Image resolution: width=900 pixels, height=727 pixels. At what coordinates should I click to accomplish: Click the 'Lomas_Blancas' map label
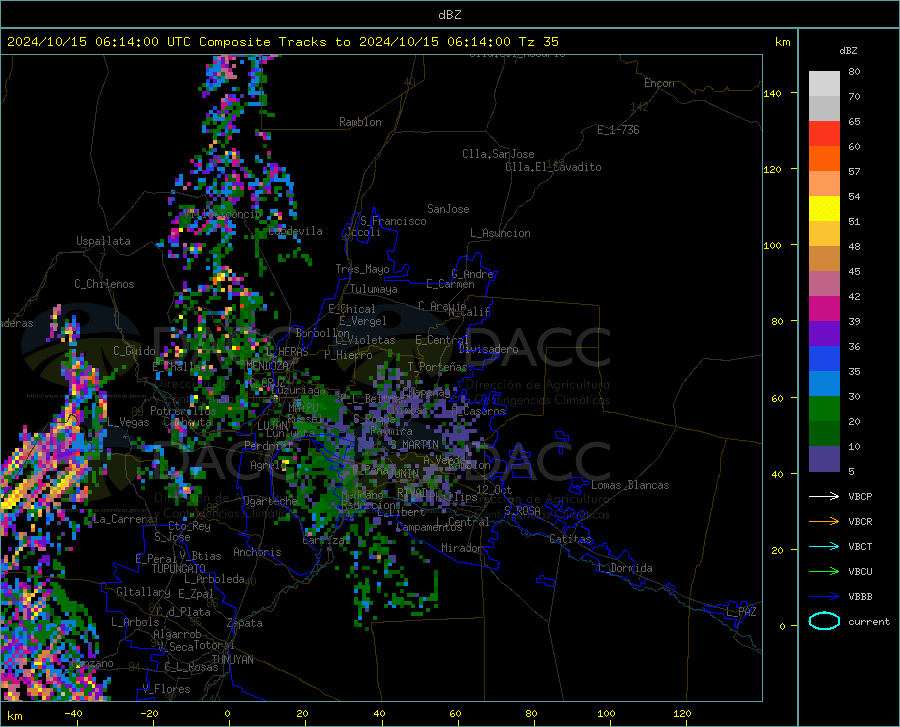point(630,485)
